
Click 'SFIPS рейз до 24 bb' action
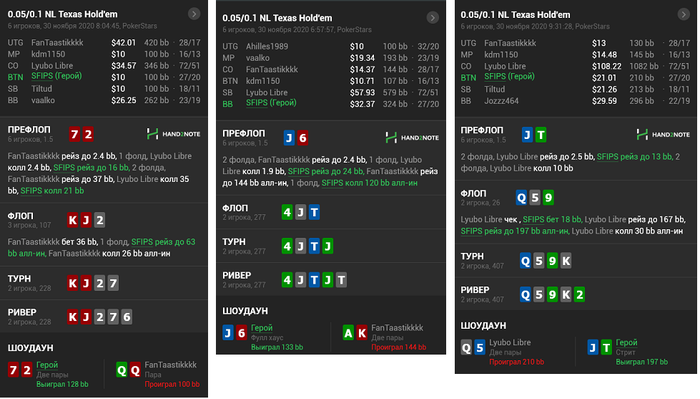point(325,171)
